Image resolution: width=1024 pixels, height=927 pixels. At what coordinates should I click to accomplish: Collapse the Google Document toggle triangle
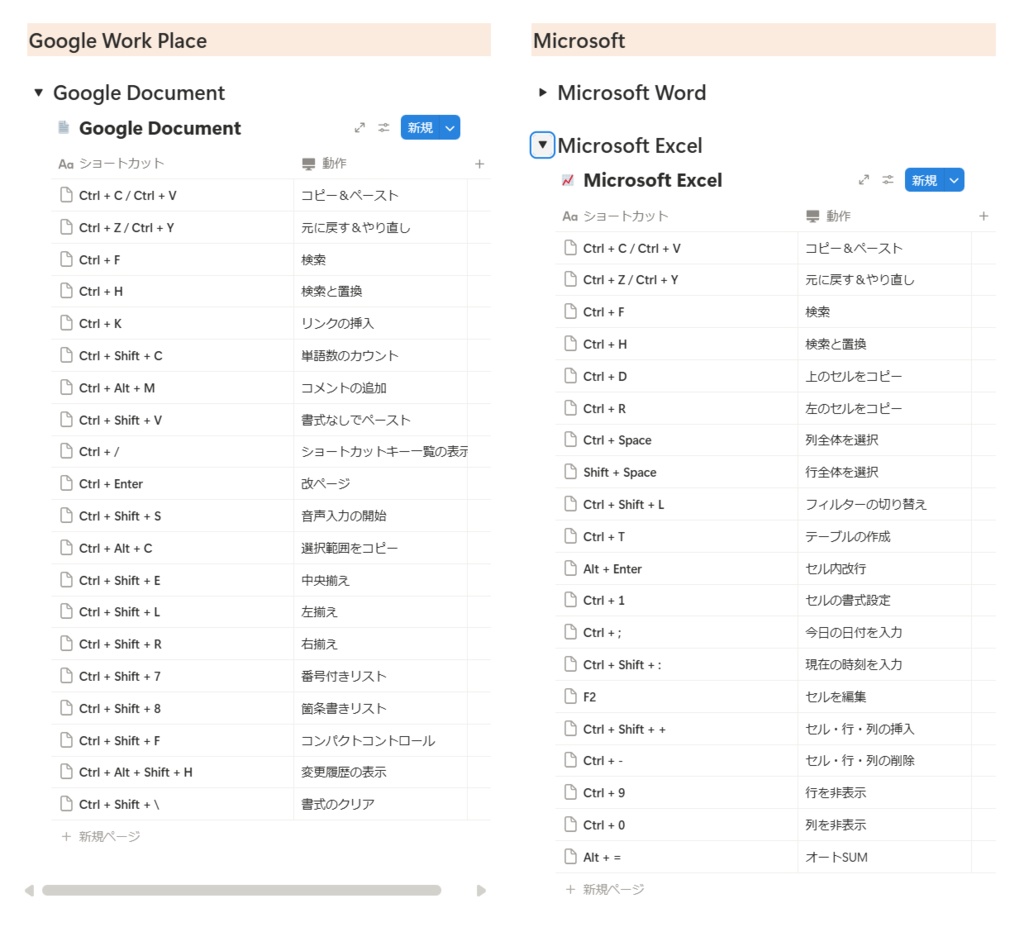point(37,92)
